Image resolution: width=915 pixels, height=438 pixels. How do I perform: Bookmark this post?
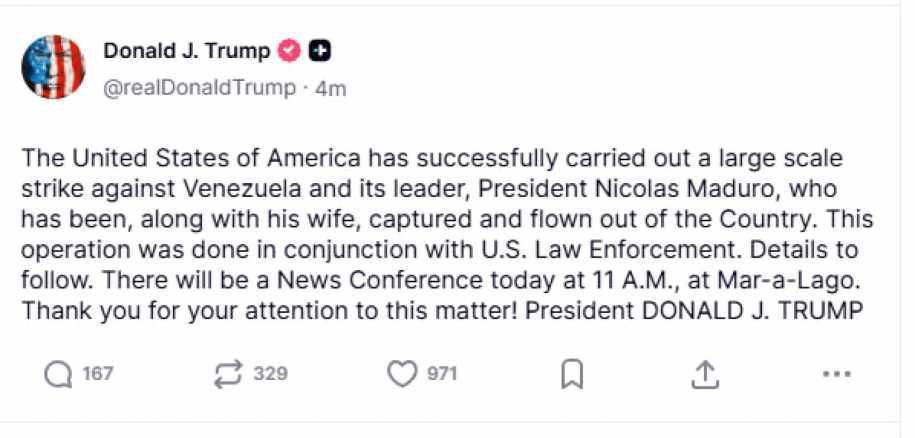click(572, 375)
